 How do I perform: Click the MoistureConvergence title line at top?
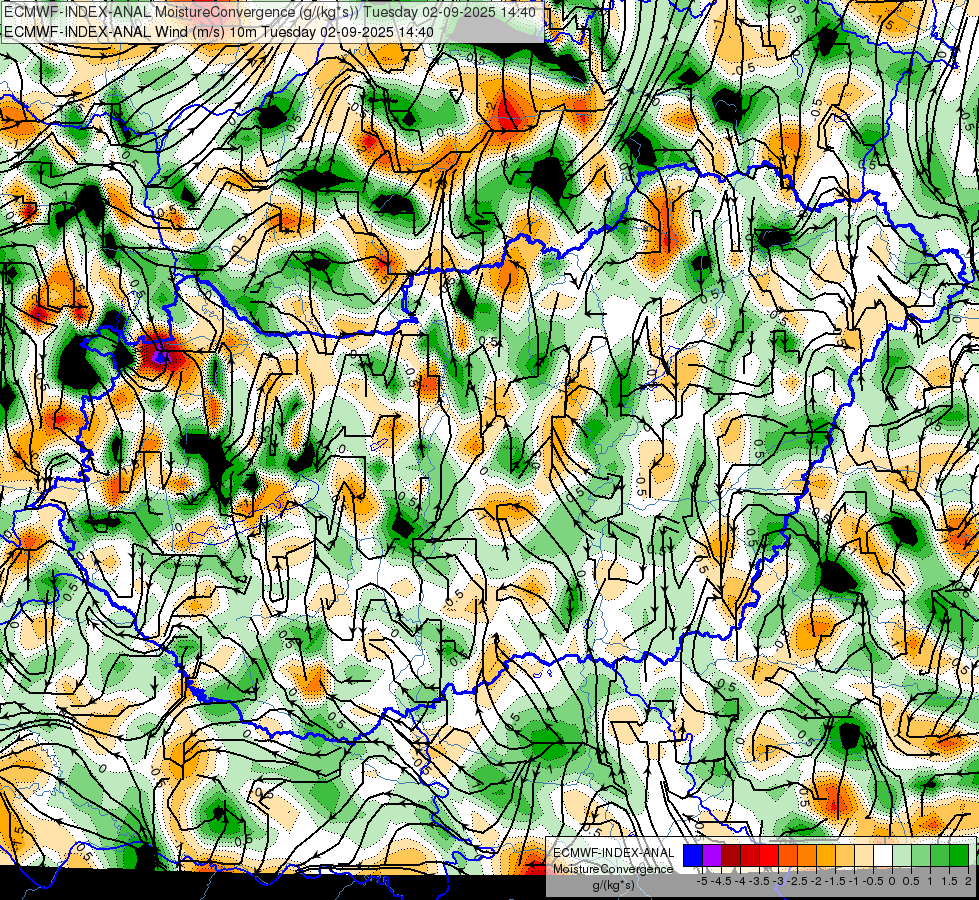pos(270,12)
